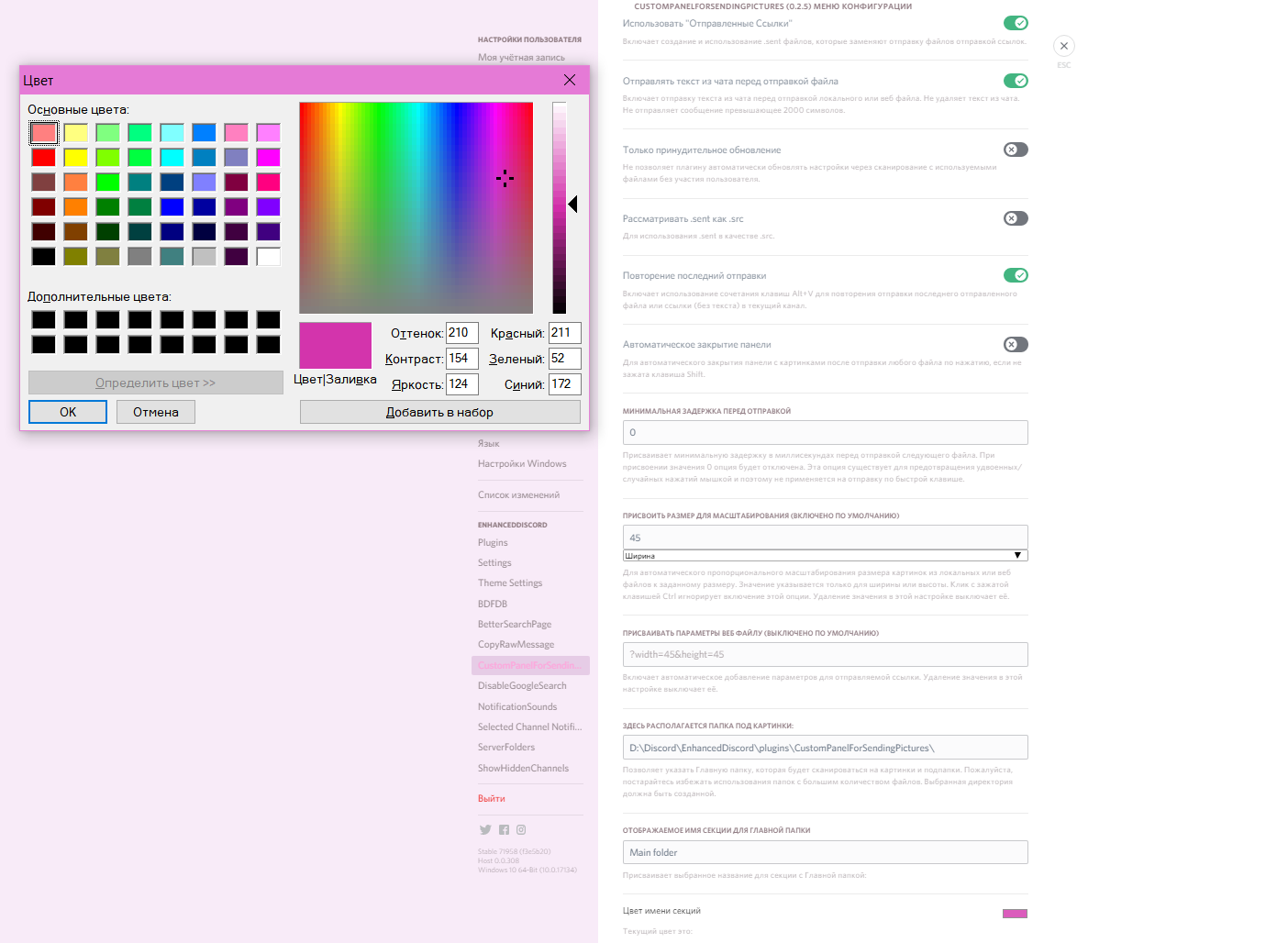Click the Зеленый value field
This screenshot has width=1288, height=943.
(x=565, y=359)
